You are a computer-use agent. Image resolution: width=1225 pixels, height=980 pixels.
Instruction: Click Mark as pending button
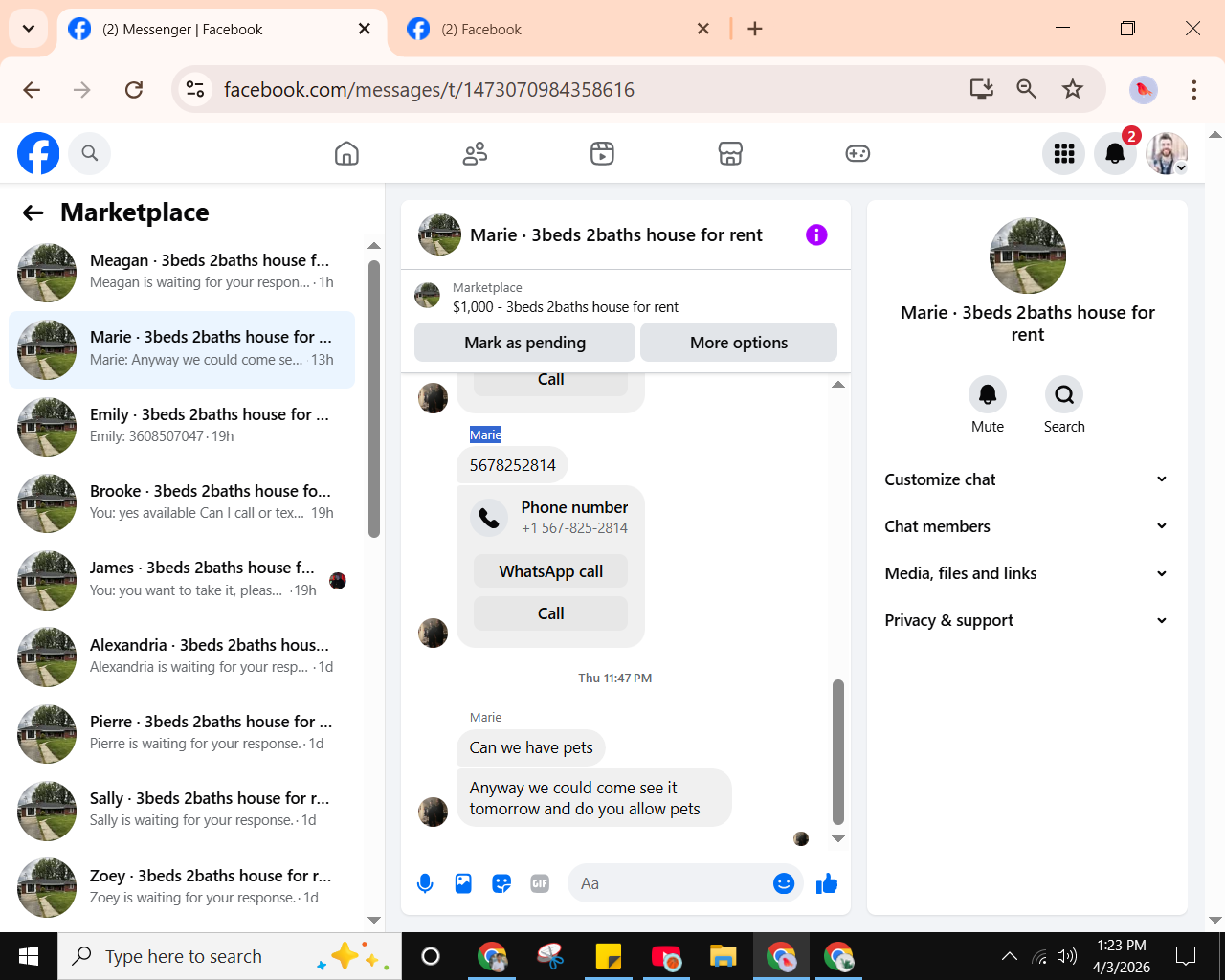coord(524,343)
